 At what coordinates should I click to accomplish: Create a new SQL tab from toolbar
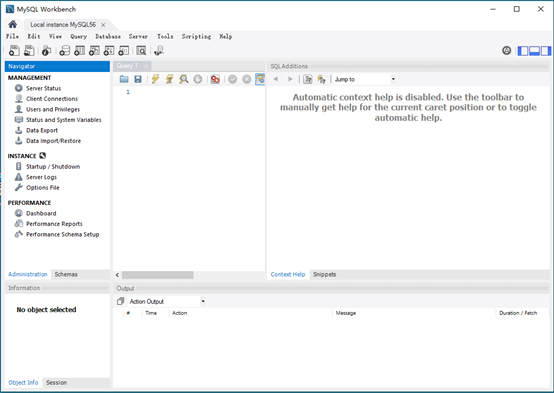[x=14, y=51]
